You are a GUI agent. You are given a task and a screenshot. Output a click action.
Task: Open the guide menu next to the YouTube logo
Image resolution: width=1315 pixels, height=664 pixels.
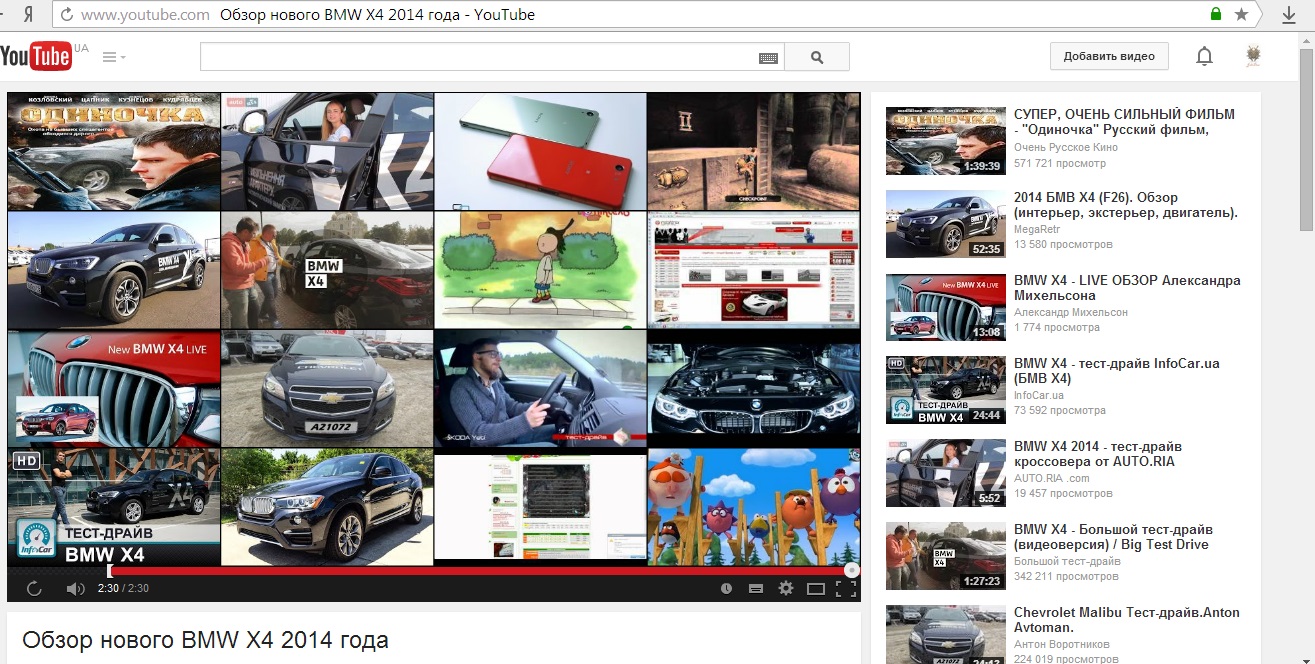coord(113,57)
